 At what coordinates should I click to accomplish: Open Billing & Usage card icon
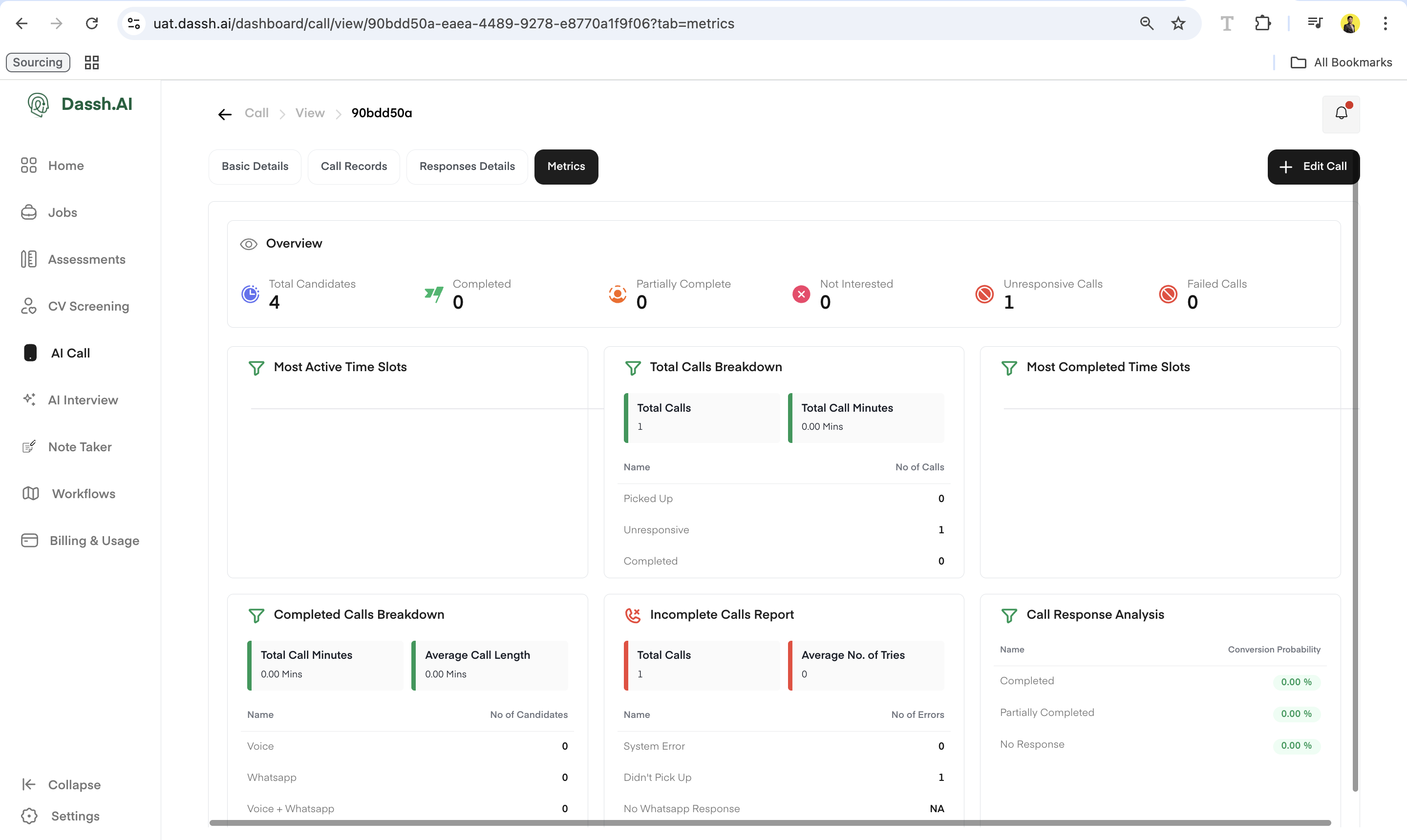coord(29,541)
